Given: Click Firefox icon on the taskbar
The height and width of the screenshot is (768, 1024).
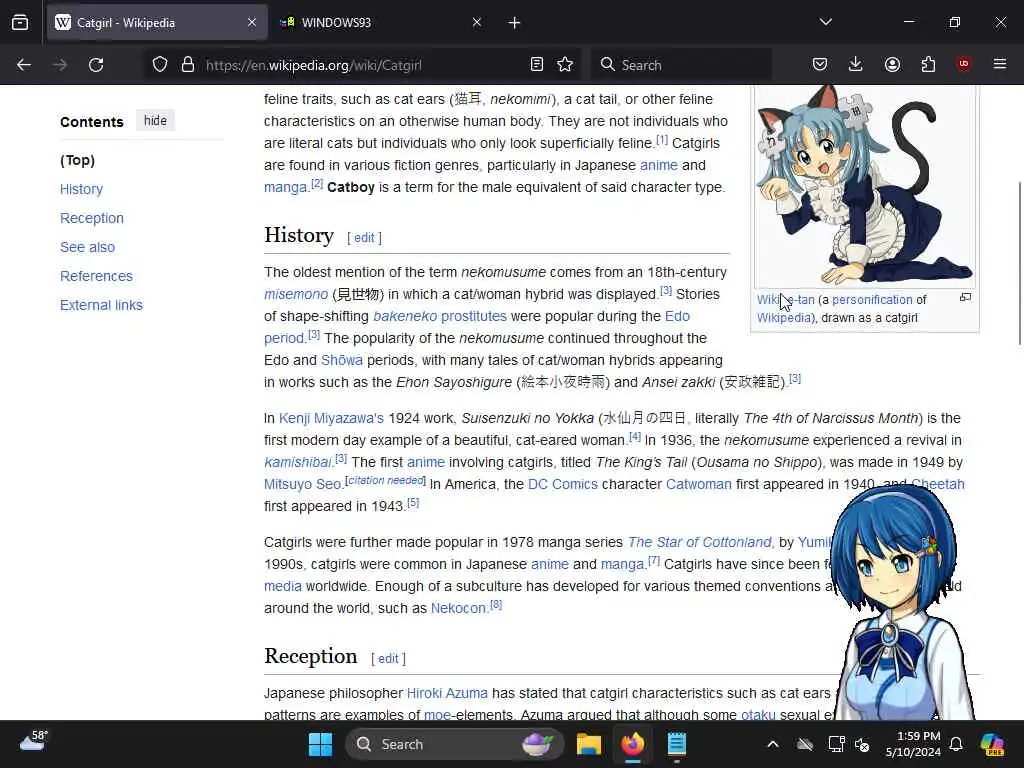Looking at the screenshot, I should [632, 744].
